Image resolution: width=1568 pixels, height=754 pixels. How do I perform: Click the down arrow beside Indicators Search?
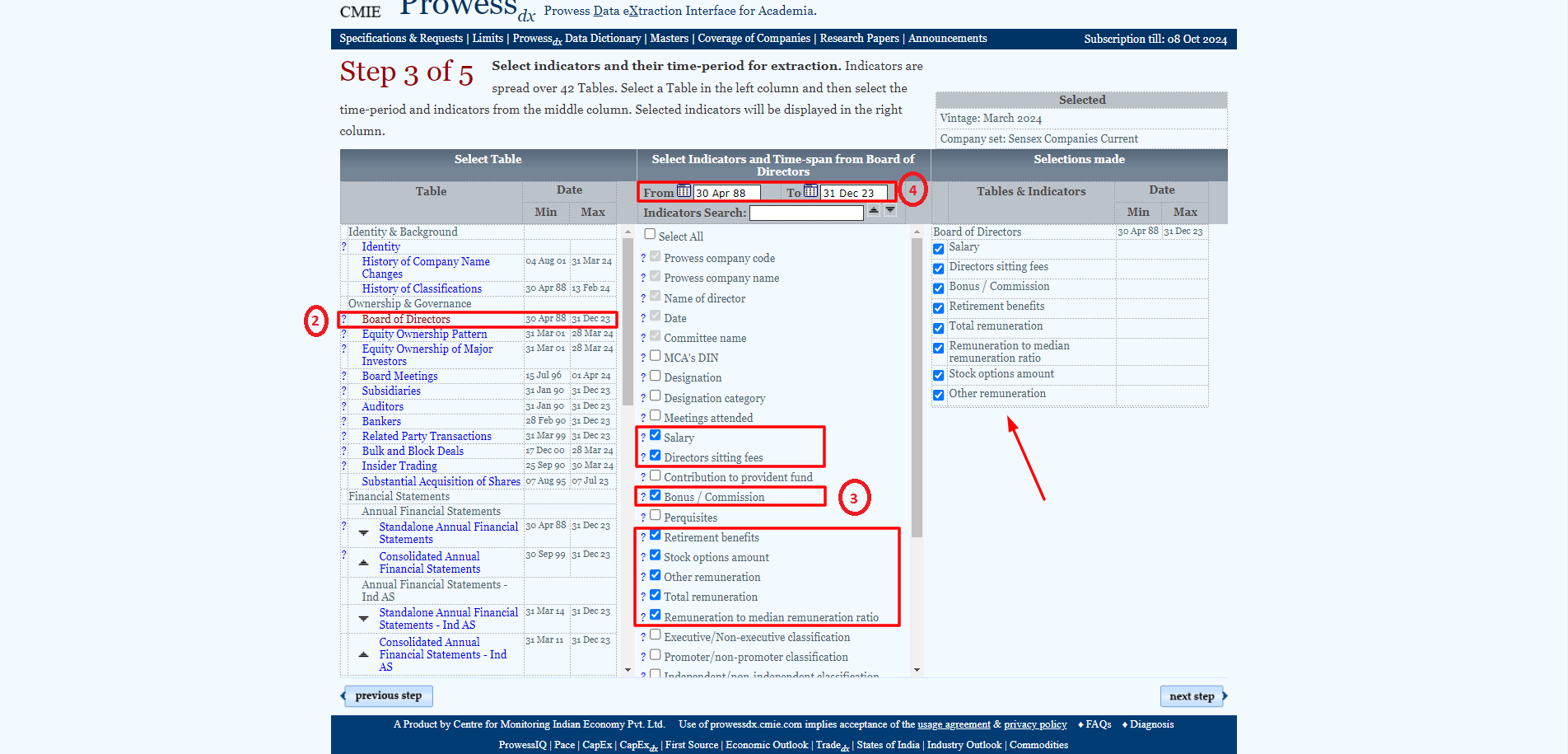890,210
